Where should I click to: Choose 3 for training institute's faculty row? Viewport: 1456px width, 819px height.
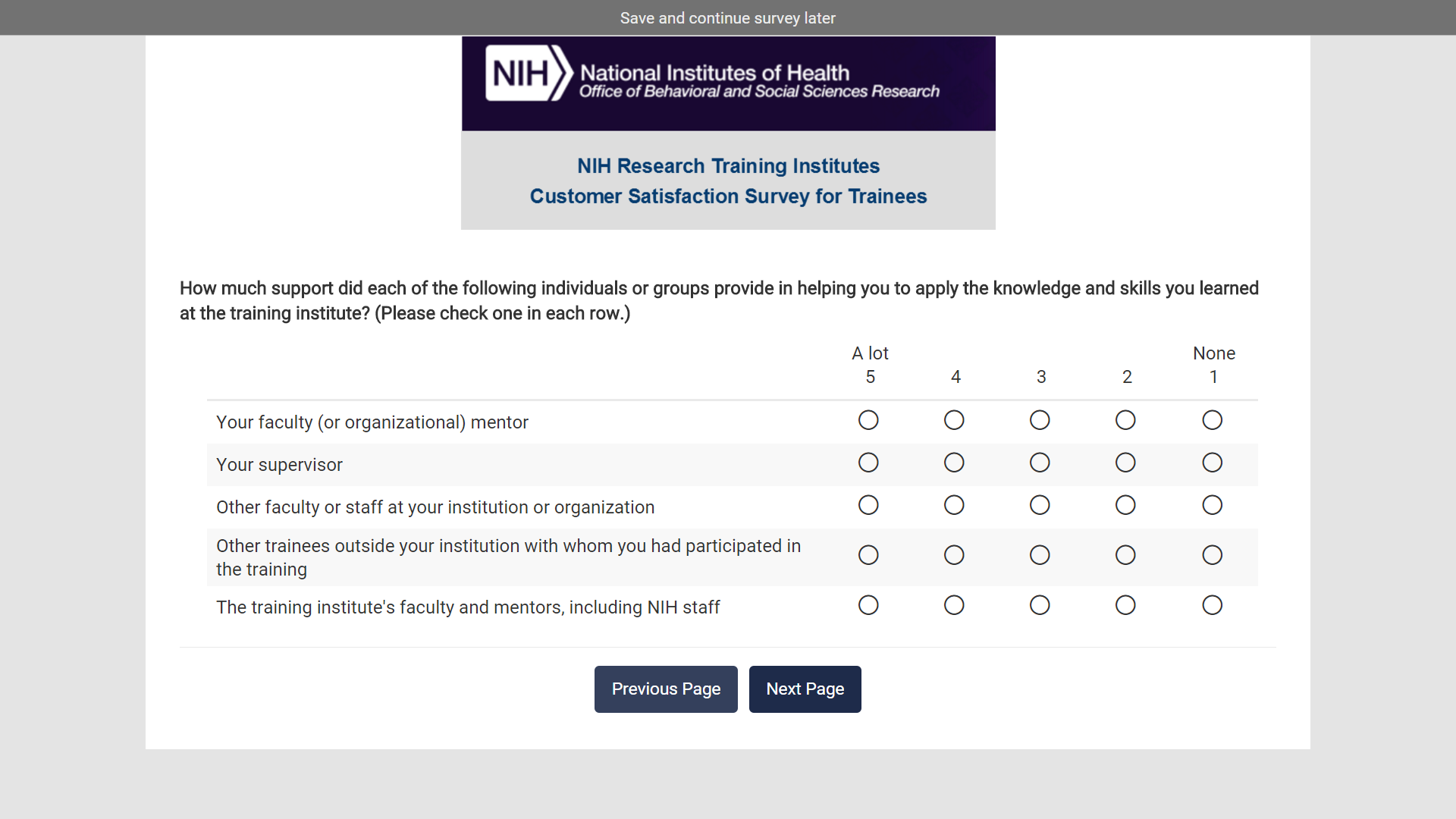point(1040,605)
